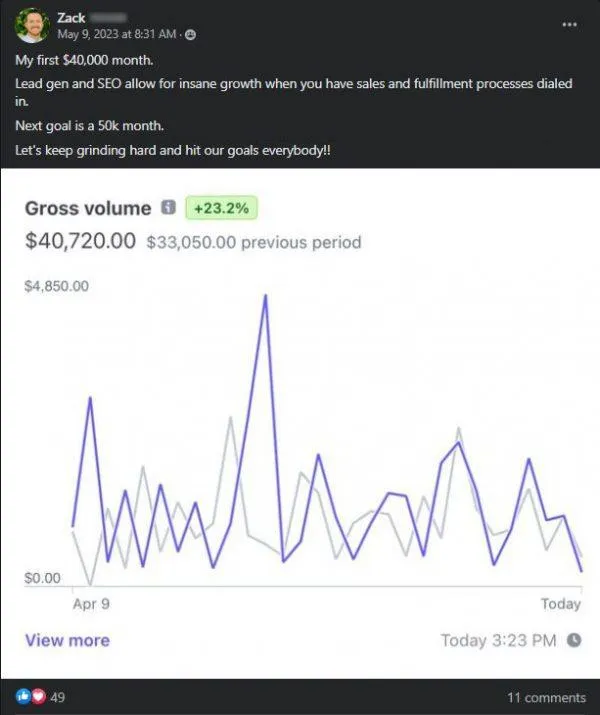600x715 pixels.
Task: Click the $40,720.00 gross volume amount
Action: [x=80, y=240]
